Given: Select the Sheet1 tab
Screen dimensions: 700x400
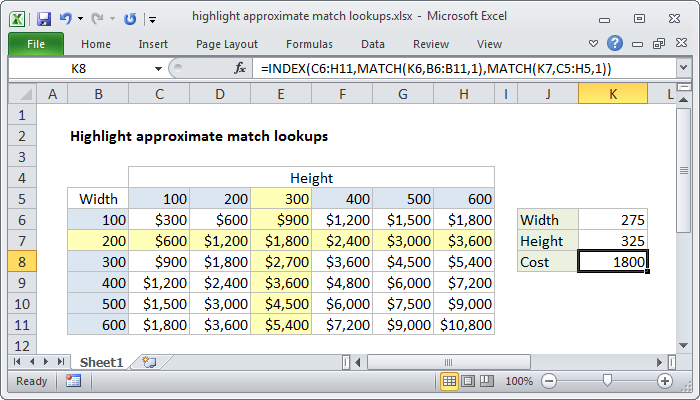Looking at the screenshot, I should 101,362.
